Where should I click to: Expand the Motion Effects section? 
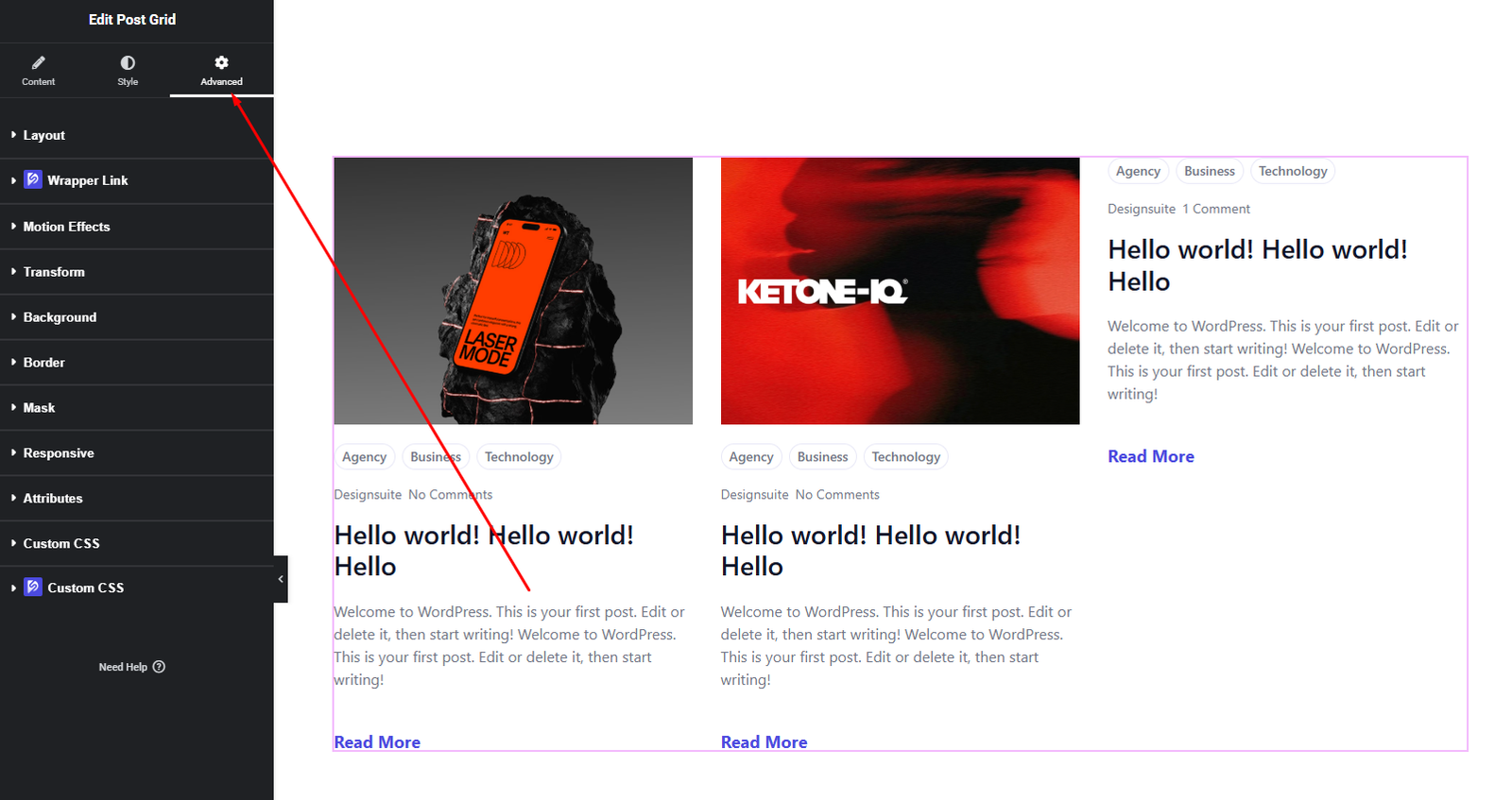[x=66, y=227]
